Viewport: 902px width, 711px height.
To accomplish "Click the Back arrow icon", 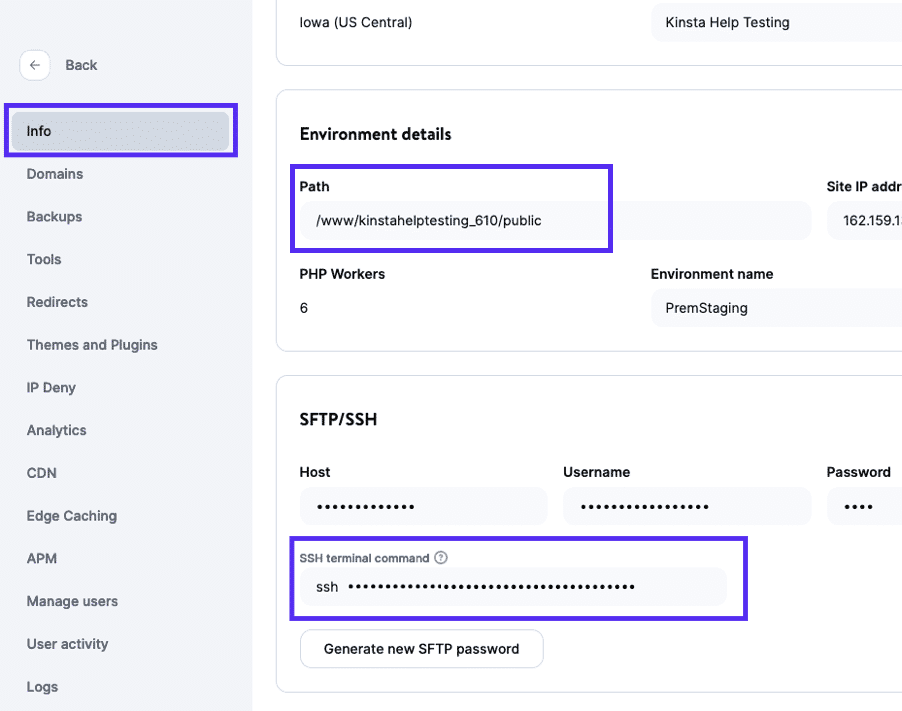I will (x=35, y=64).
